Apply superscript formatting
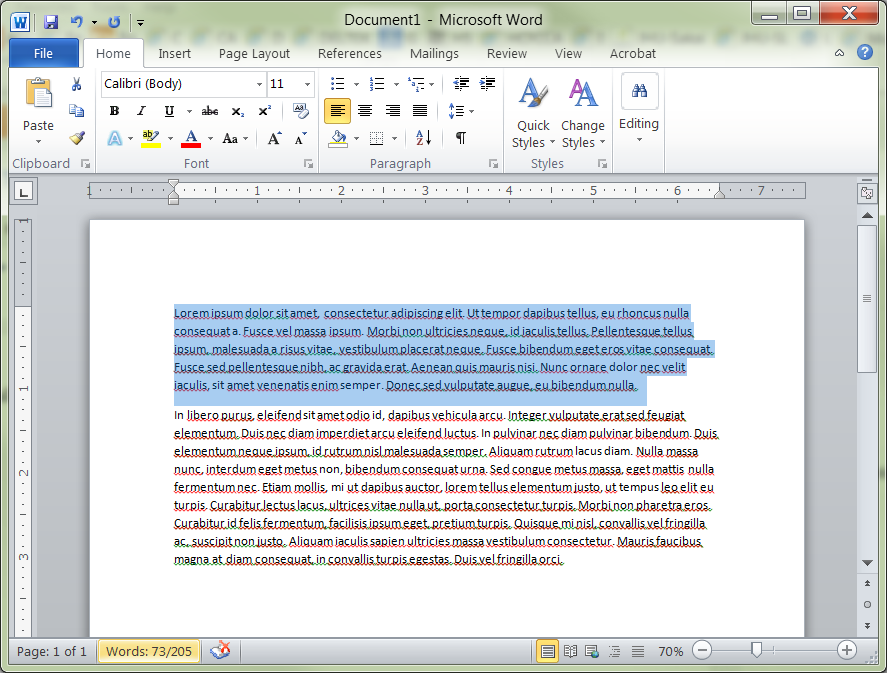Screen dimensions: 887x673 [x=263, y=111]
